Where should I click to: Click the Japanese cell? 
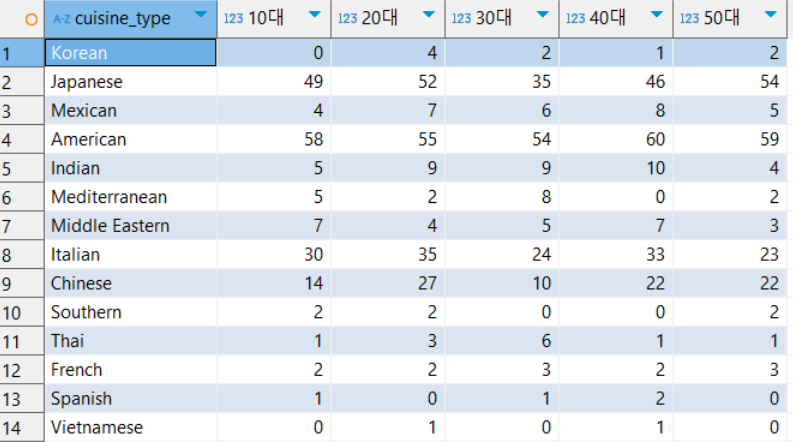pyautogui.click(x=130, y=81)
